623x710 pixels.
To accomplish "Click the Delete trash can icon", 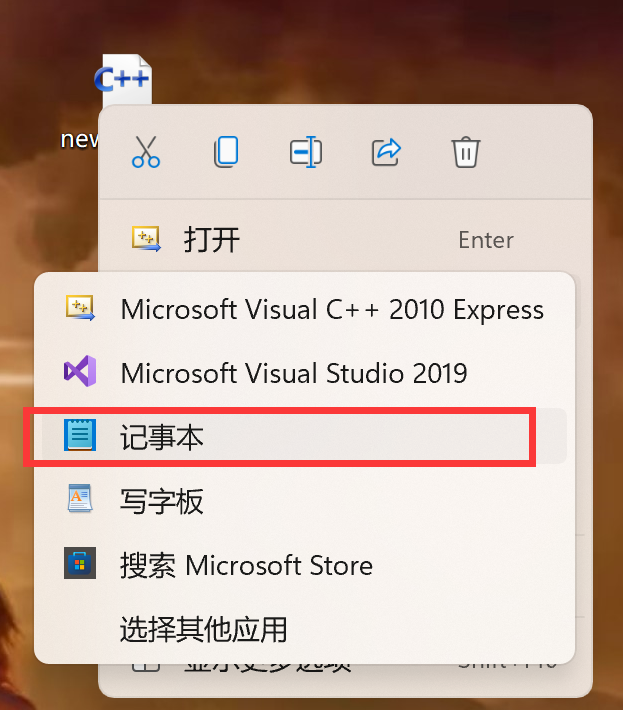I will [x=465, y=152].
